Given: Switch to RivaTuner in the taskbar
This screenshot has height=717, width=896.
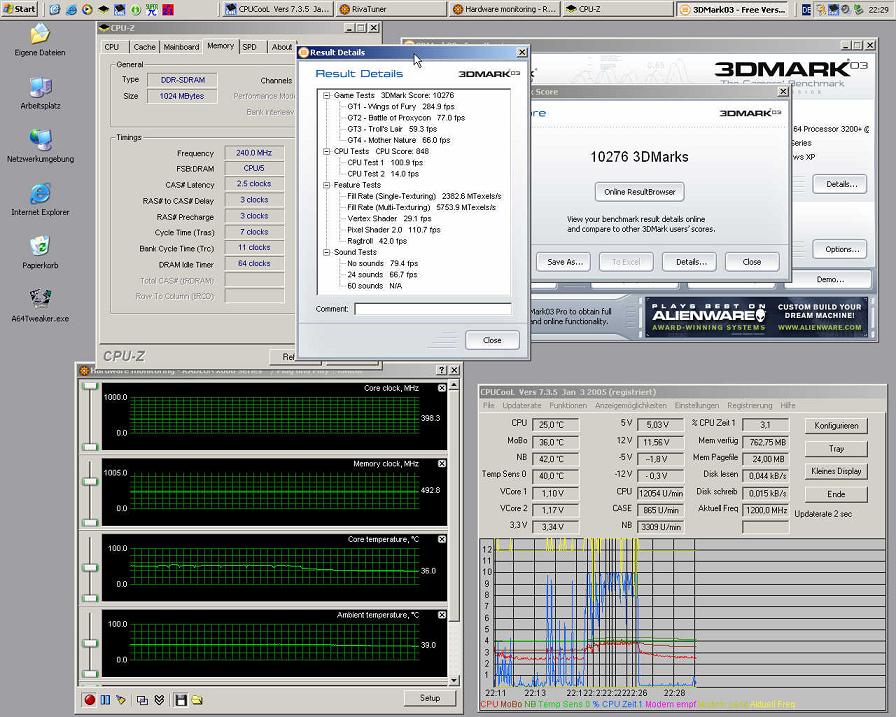Looking at the screenshot, I should pos(390,9).
